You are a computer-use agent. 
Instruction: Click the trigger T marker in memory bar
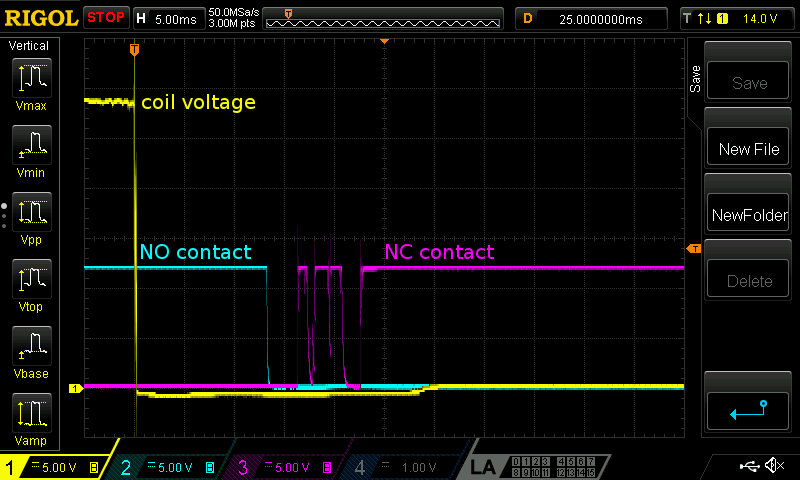point(288,14)
